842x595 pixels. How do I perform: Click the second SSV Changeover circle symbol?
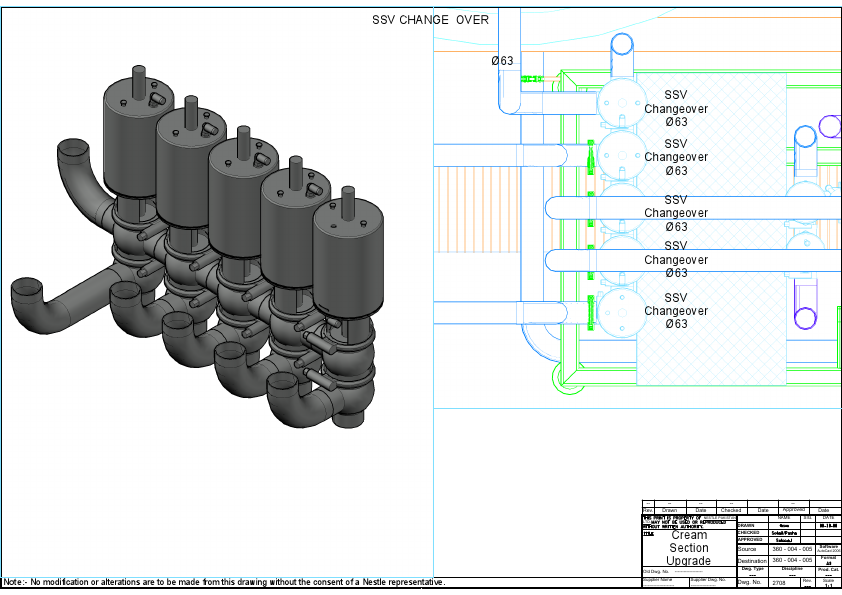coord(623,154)
